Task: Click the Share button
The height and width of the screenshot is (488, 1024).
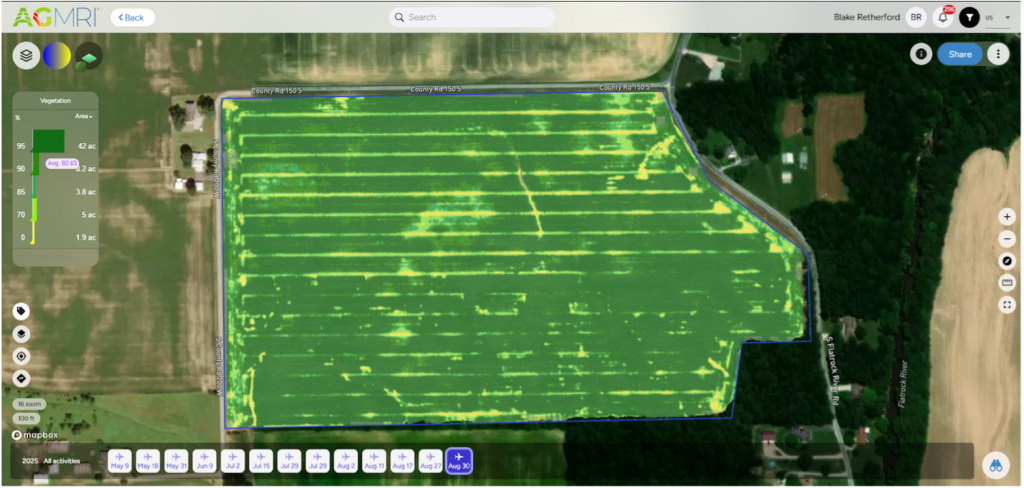Action: pos(959,54)
